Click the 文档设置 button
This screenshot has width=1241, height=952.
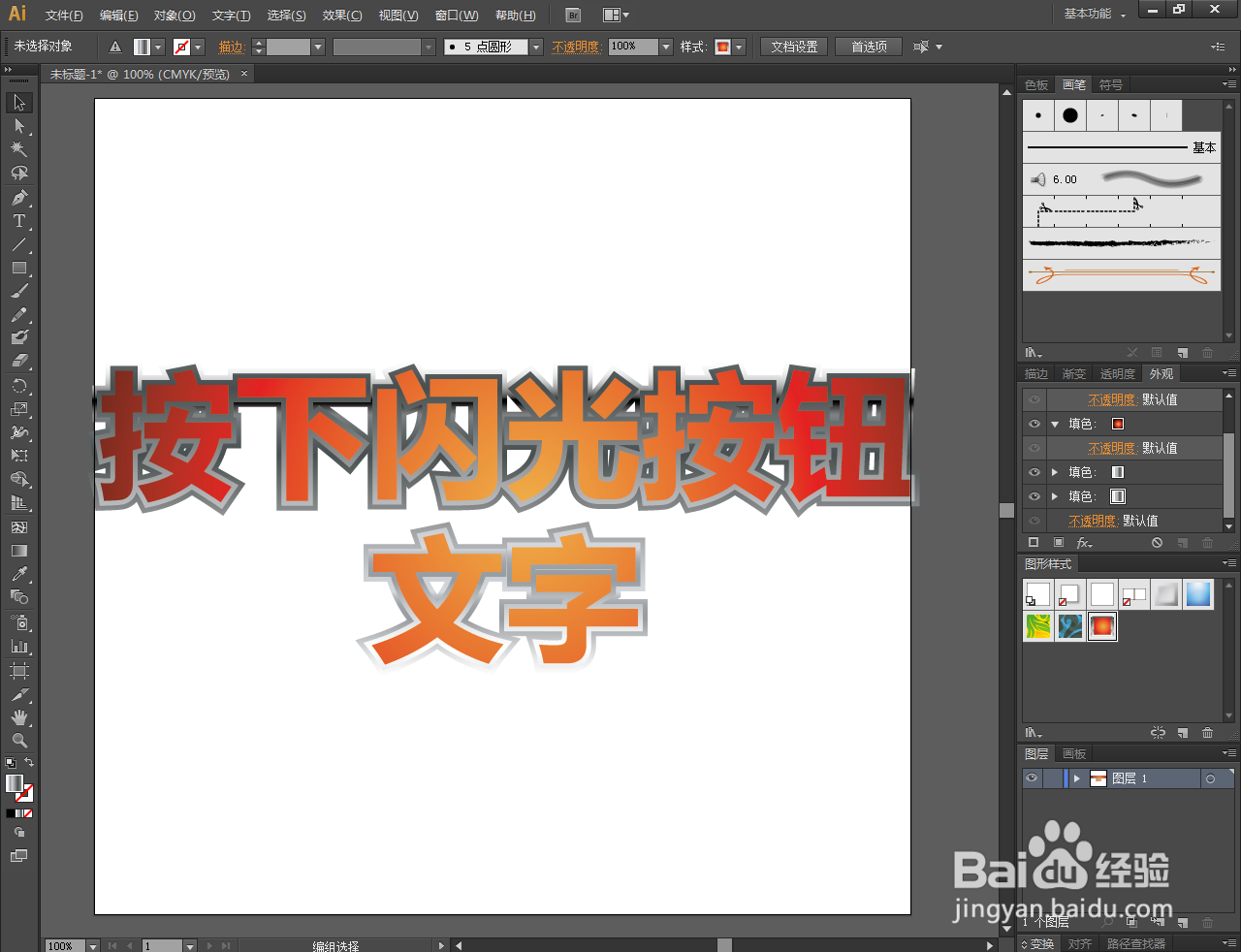(x=793, y=46)
